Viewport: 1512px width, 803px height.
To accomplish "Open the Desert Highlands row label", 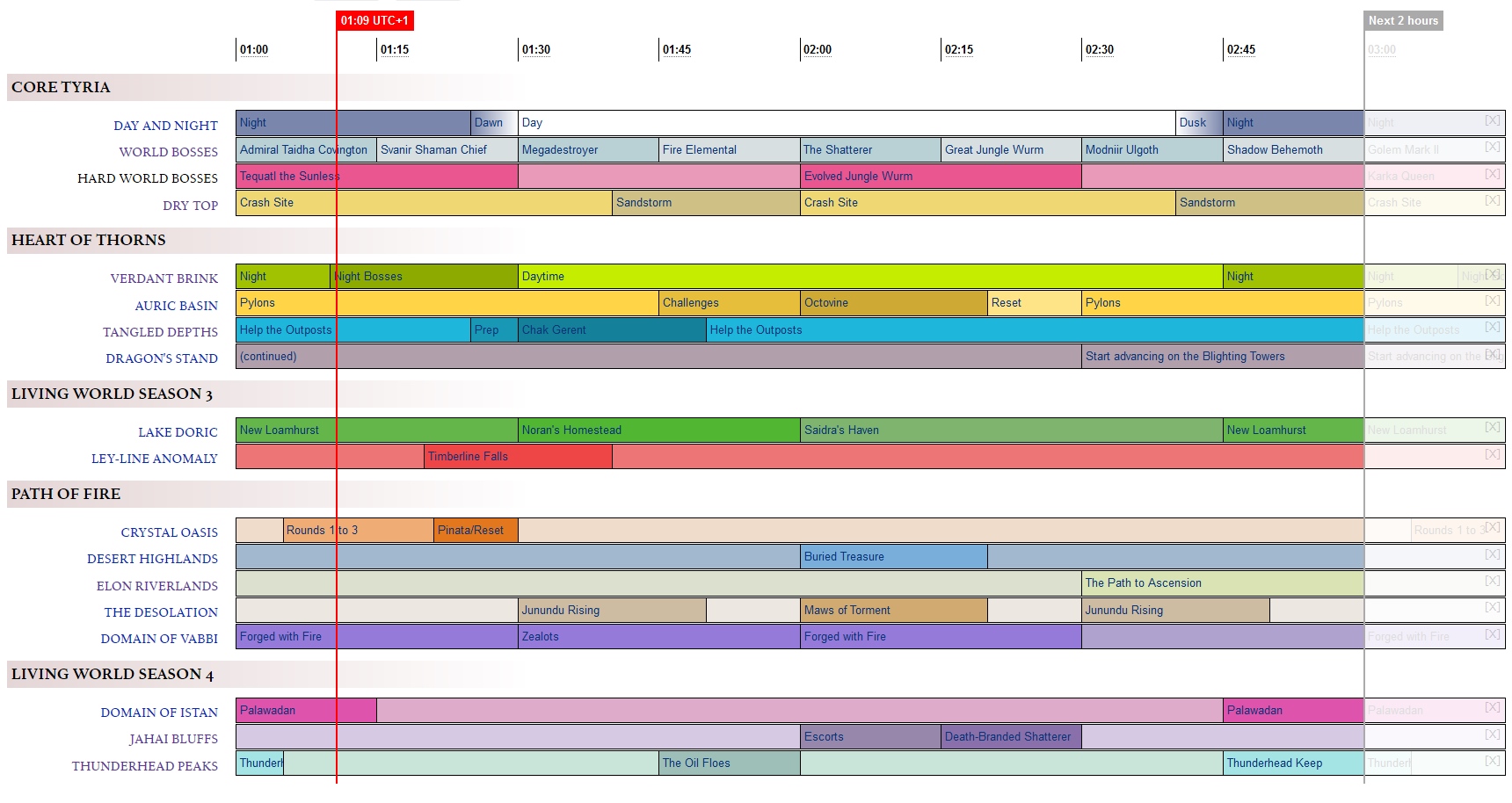I will tap(152, 559).
